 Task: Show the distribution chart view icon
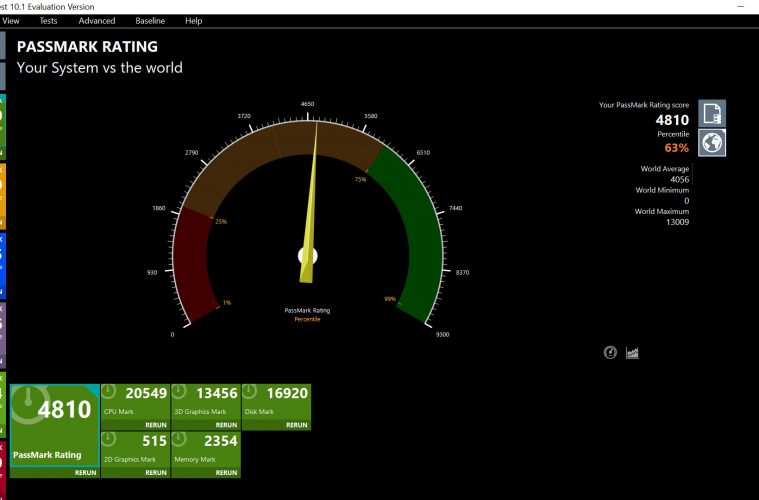click(x=632, y=352)
